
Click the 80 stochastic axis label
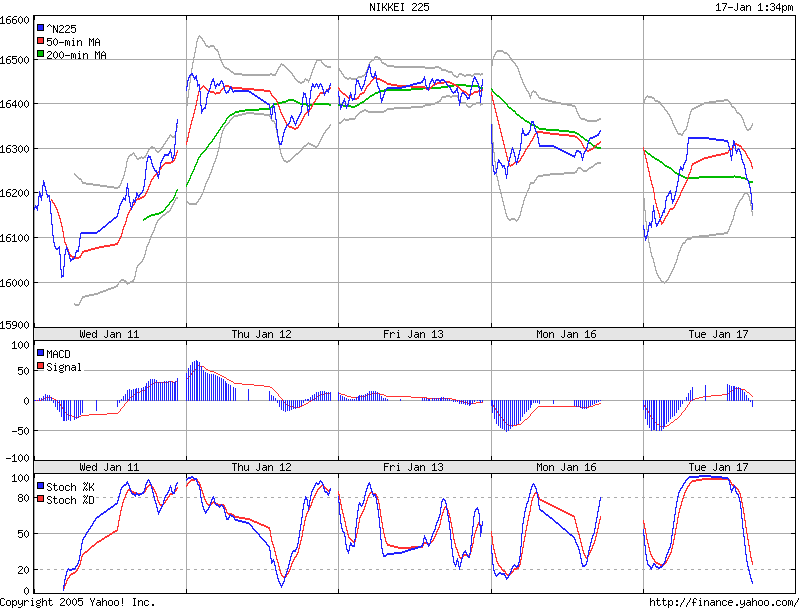pyautogui.click(x=24, y=498)
